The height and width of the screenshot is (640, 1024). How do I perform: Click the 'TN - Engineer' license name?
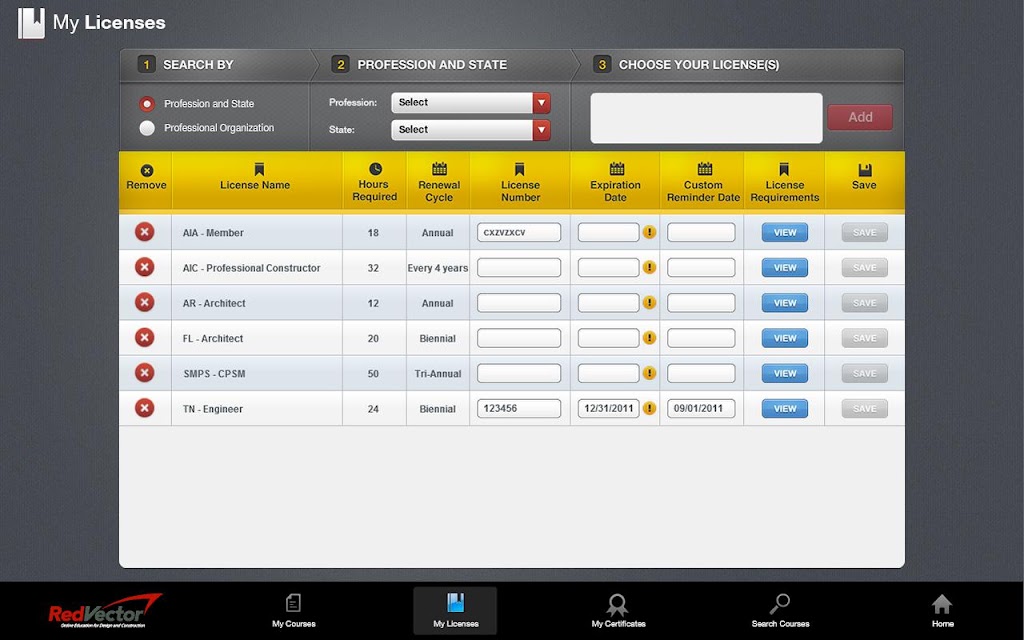(x=213, y=409)
